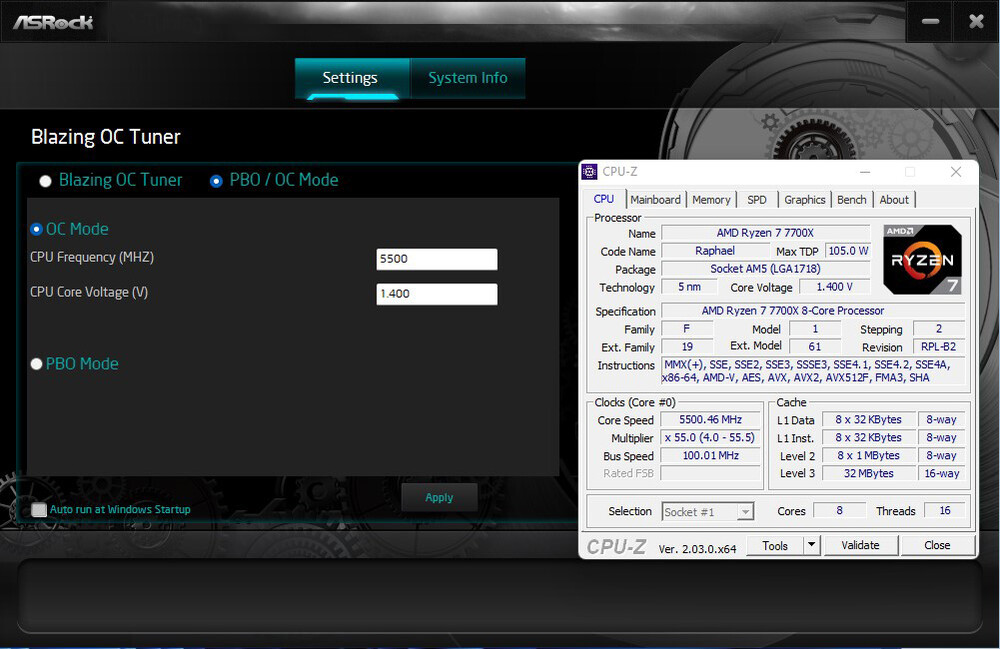Click the Tools button in CPU-Z
This screenshot has height=649, width=1000.
click(775, 546)
